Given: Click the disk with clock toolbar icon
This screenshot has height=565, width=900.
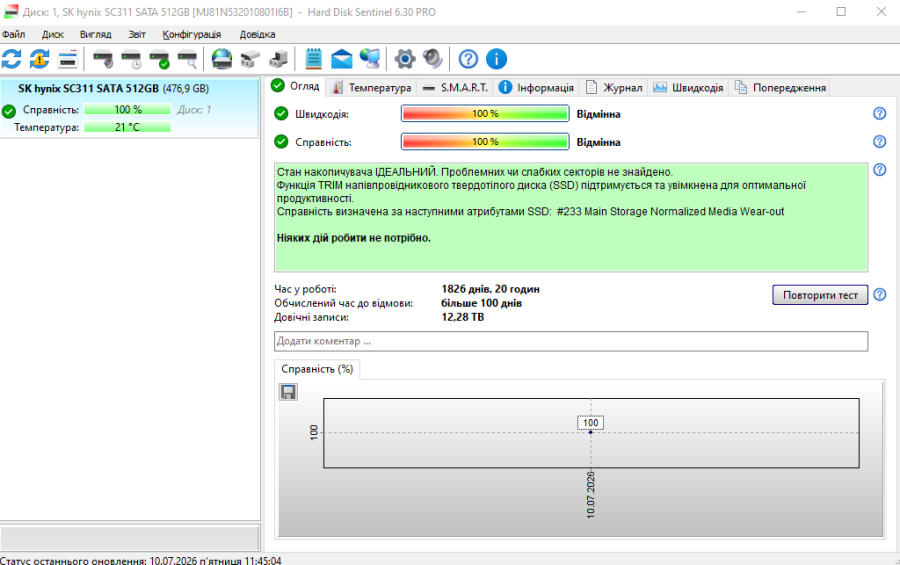Looking at the screenshot, I should 131,59.
